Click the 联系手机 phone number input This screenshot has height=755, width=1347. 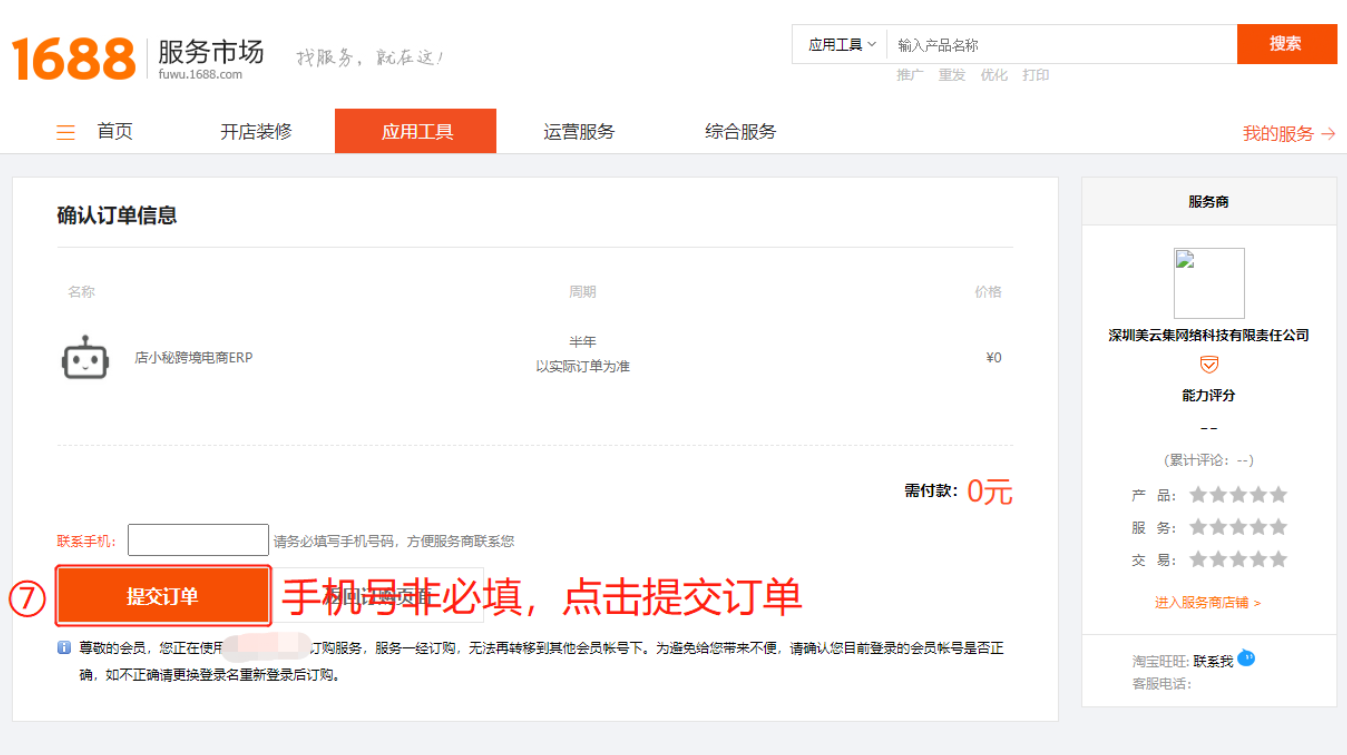pos(198,540)
